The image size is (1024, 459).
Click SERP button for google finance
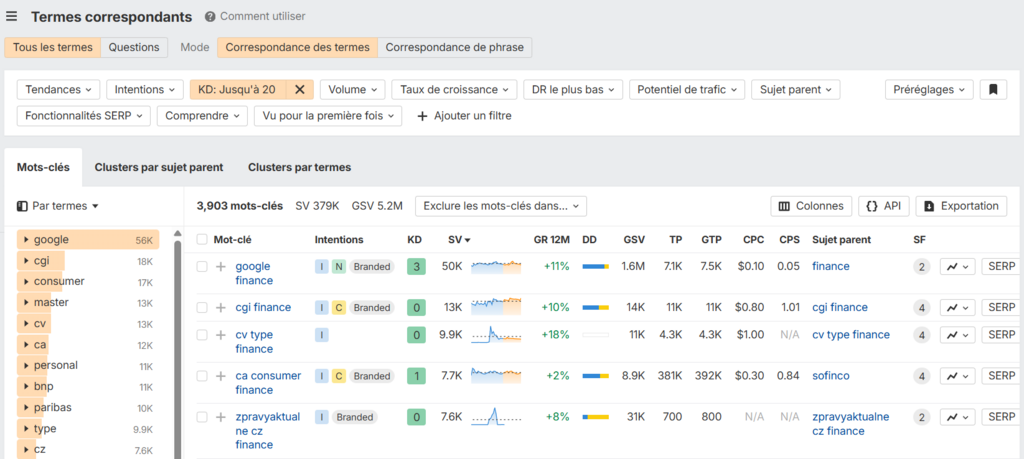[x=1001, y=266]
